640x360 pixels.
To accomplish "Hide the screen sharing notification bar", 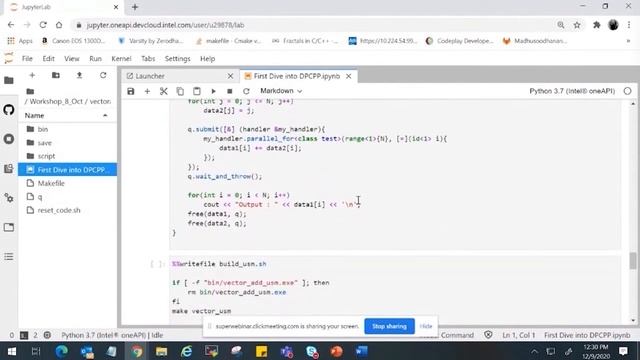I will [426, 326].
